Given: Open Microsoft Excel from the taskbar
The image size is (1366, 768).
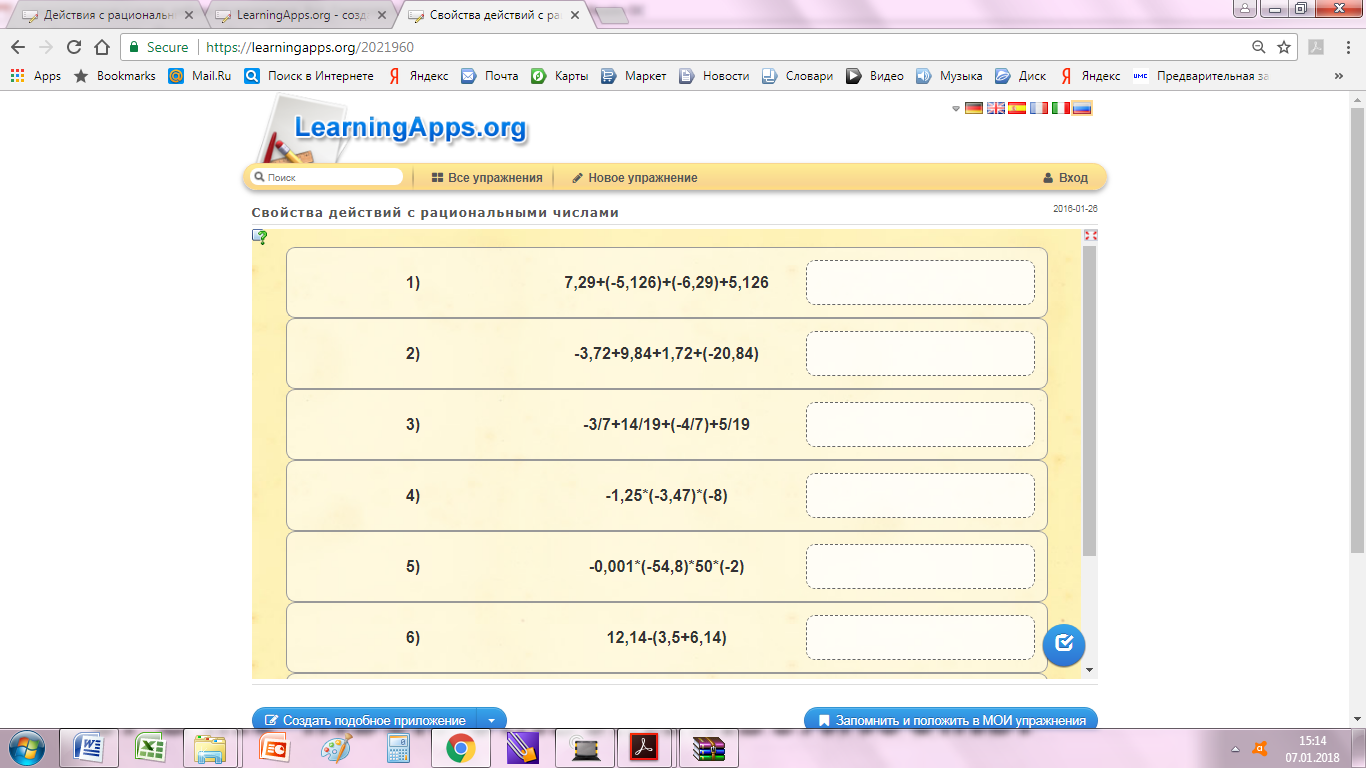Looking at the screenshot, I should [150, 748].
